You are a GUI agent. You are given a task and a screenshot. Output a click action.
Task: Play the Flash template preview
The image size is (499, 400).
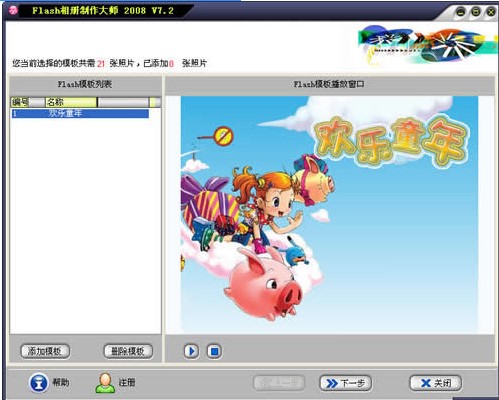tap(191, 351)
